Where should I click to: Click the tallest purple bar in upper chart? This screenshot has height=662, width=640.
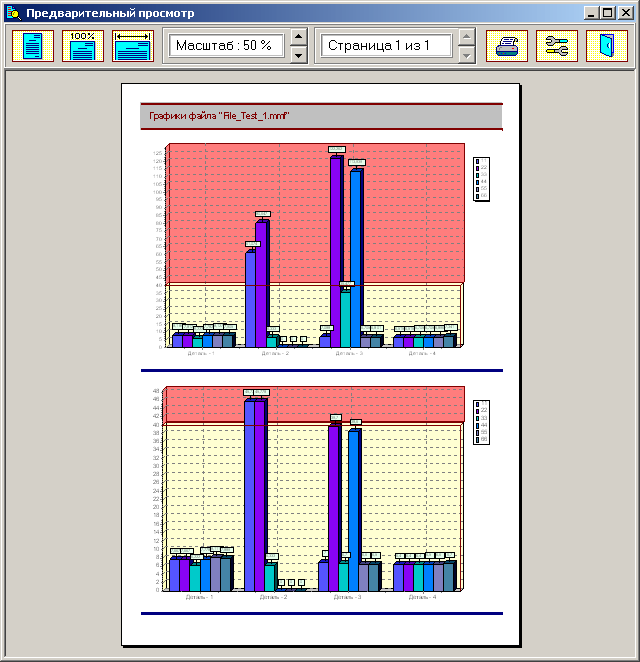point(337,250)
